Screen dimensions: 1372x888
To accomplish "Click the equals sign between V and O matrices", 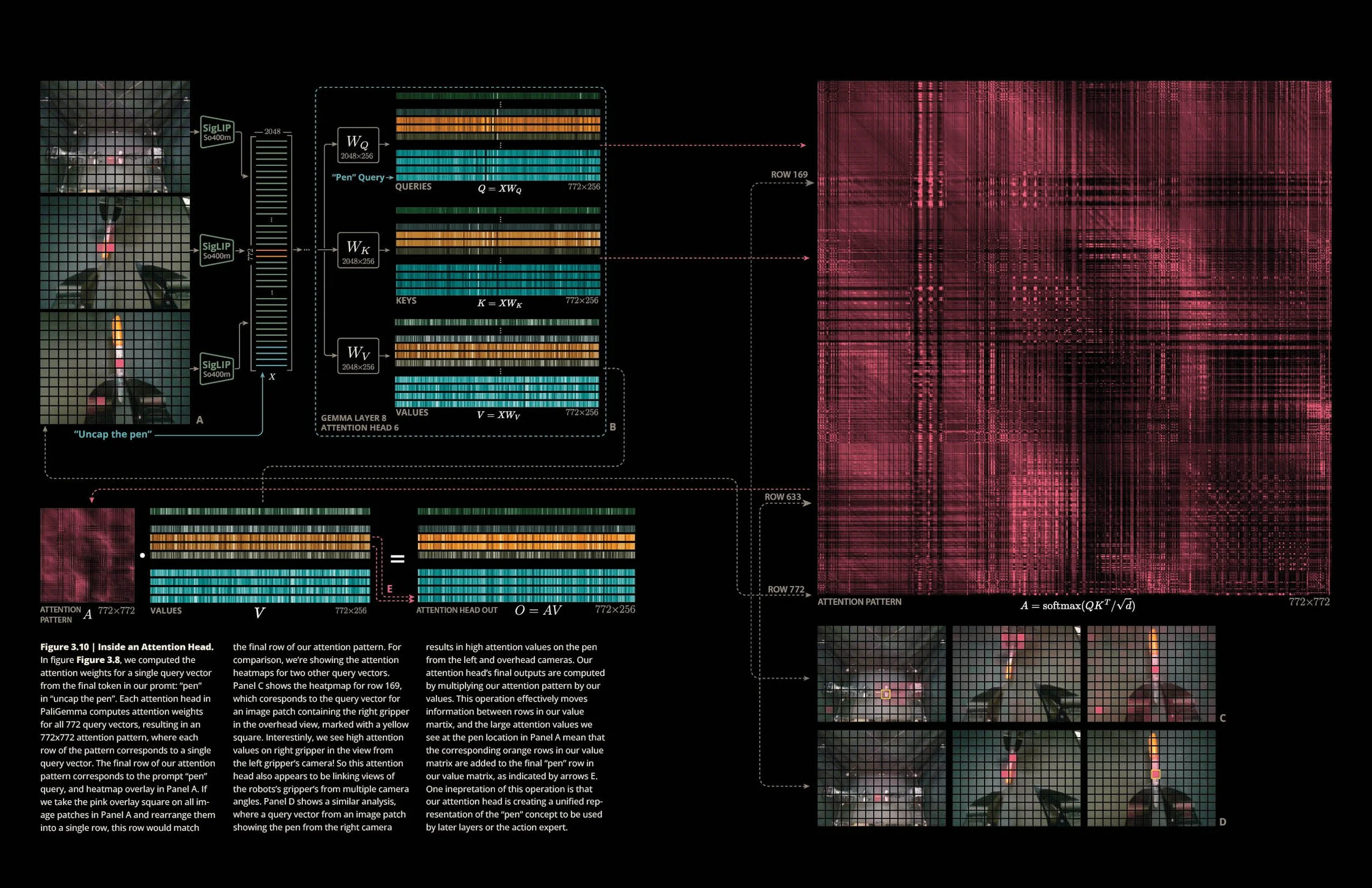I will (x=397, y=559).
